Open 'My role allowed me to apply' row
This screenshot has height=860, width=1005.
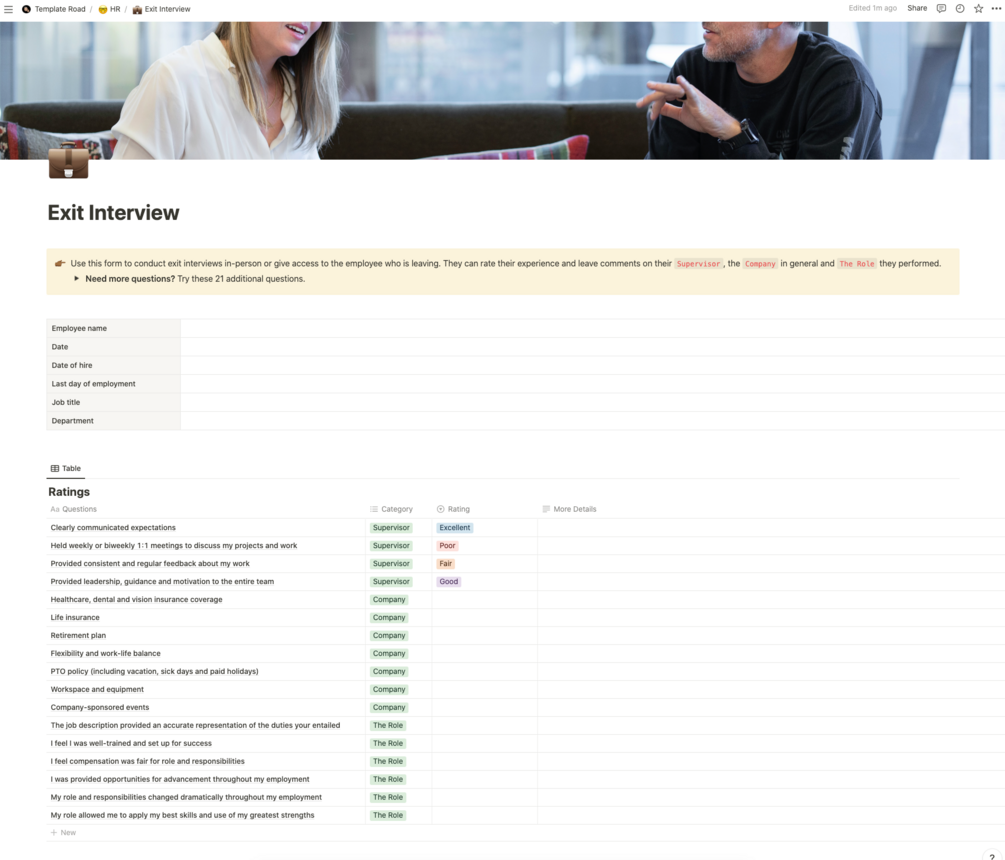[x=183, y=815]
